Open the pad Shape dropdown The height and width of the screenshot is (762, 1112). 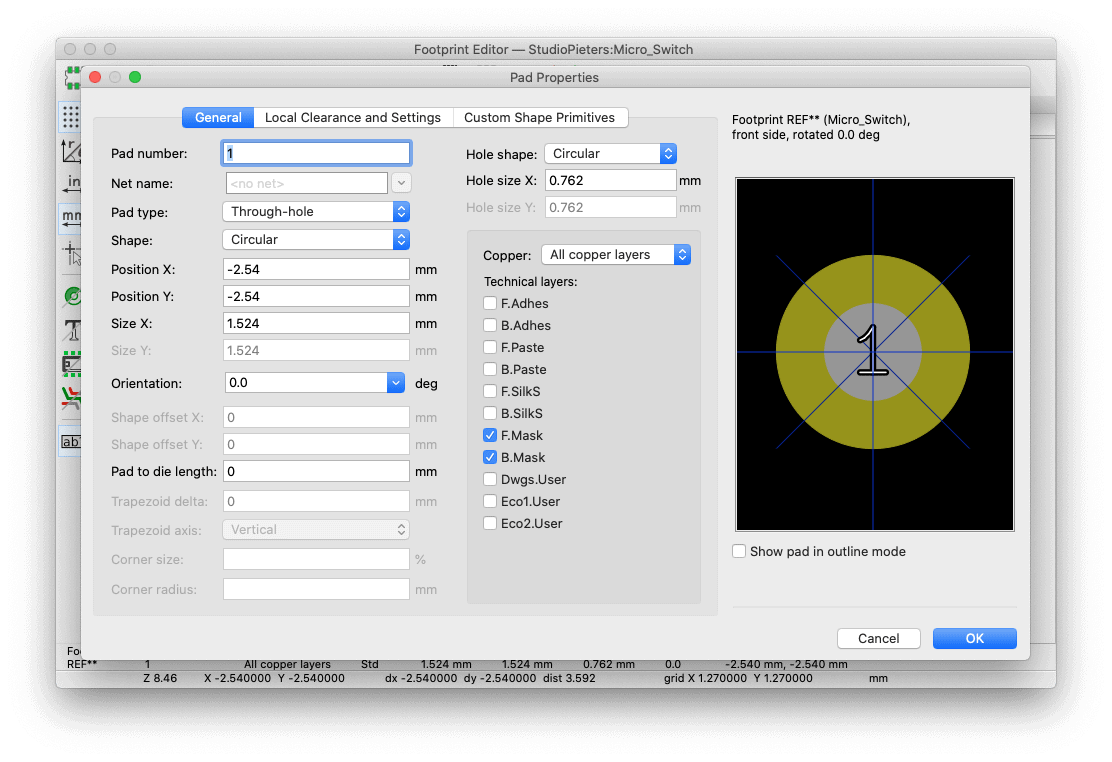[316, 240]
